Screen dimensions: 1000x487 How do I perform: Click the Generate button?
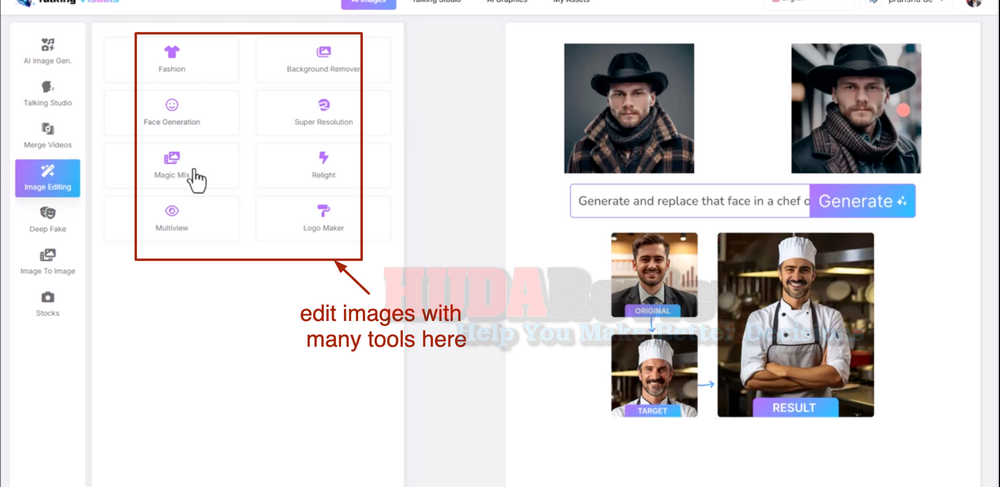coord(862,201)
